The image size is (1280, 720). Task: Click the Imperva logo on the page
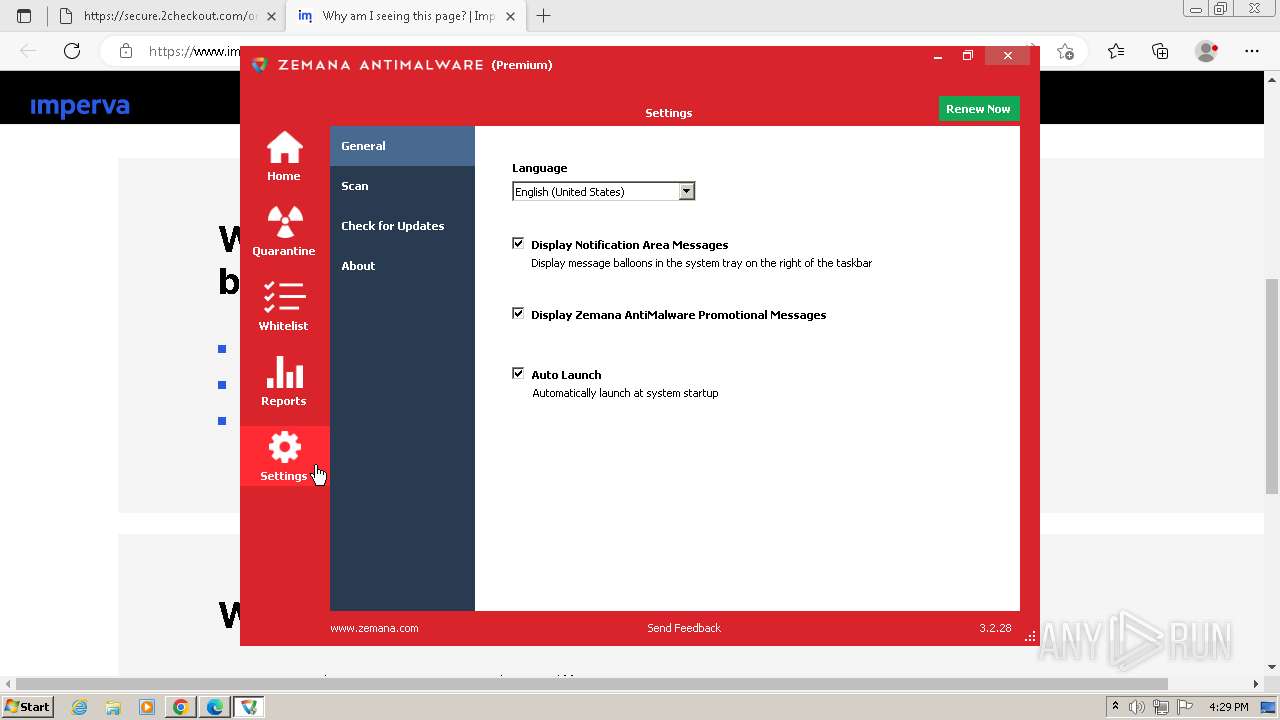[80, 106]
